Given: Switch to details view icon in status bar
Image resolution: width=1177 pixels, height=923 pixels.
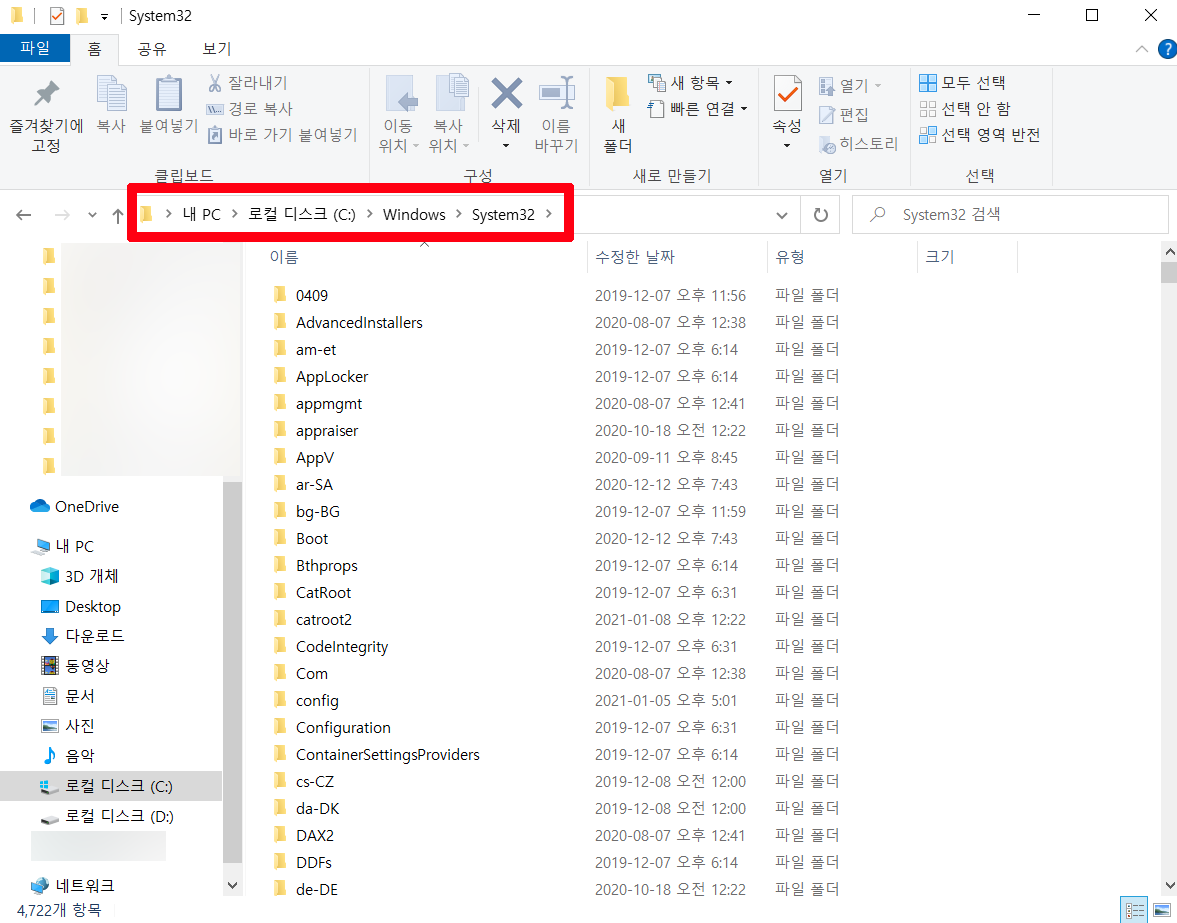Looking at the screenshot, I should (1133, 910).
